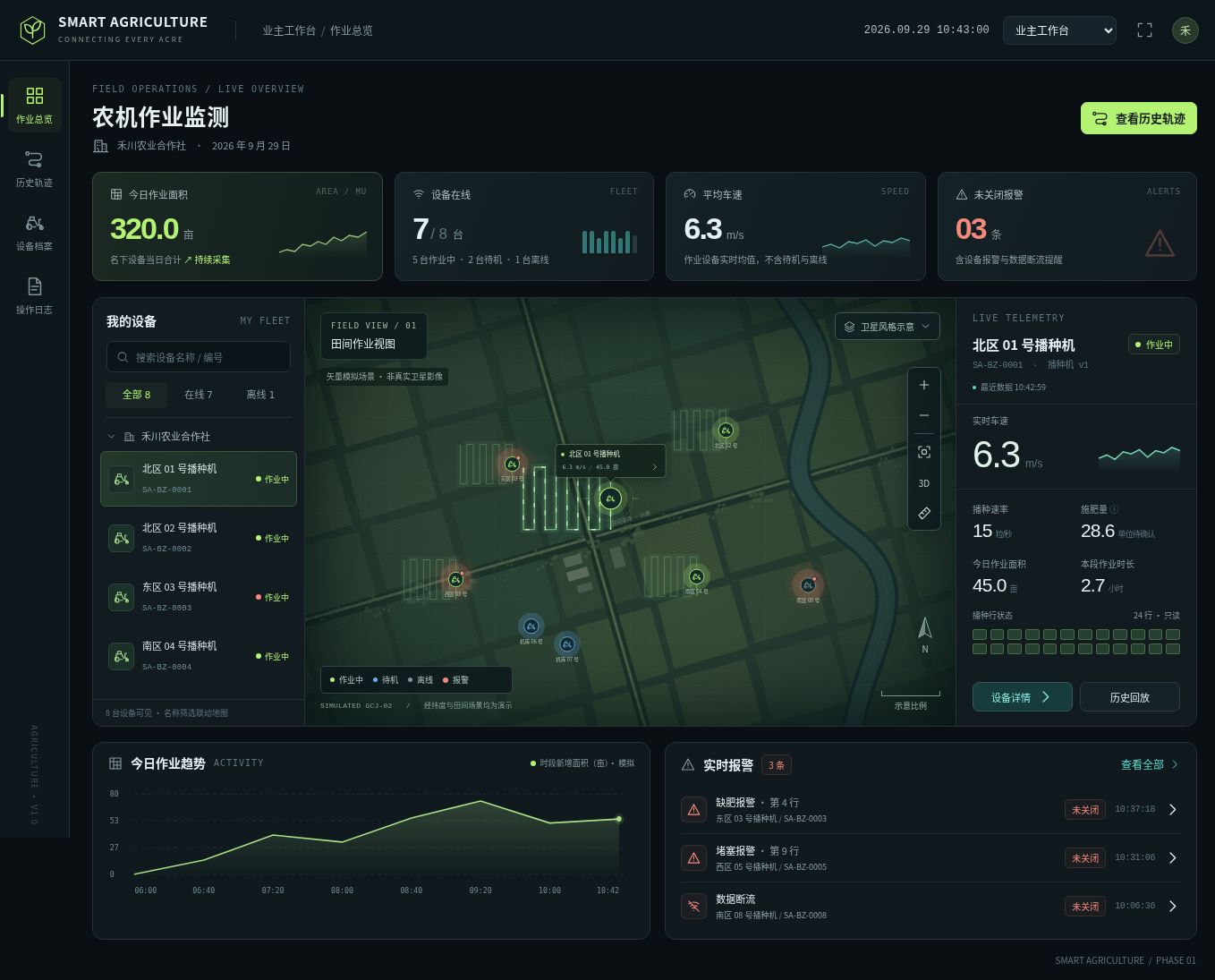Expand the 数据断流 alert row arrow

pos(1173,906)
